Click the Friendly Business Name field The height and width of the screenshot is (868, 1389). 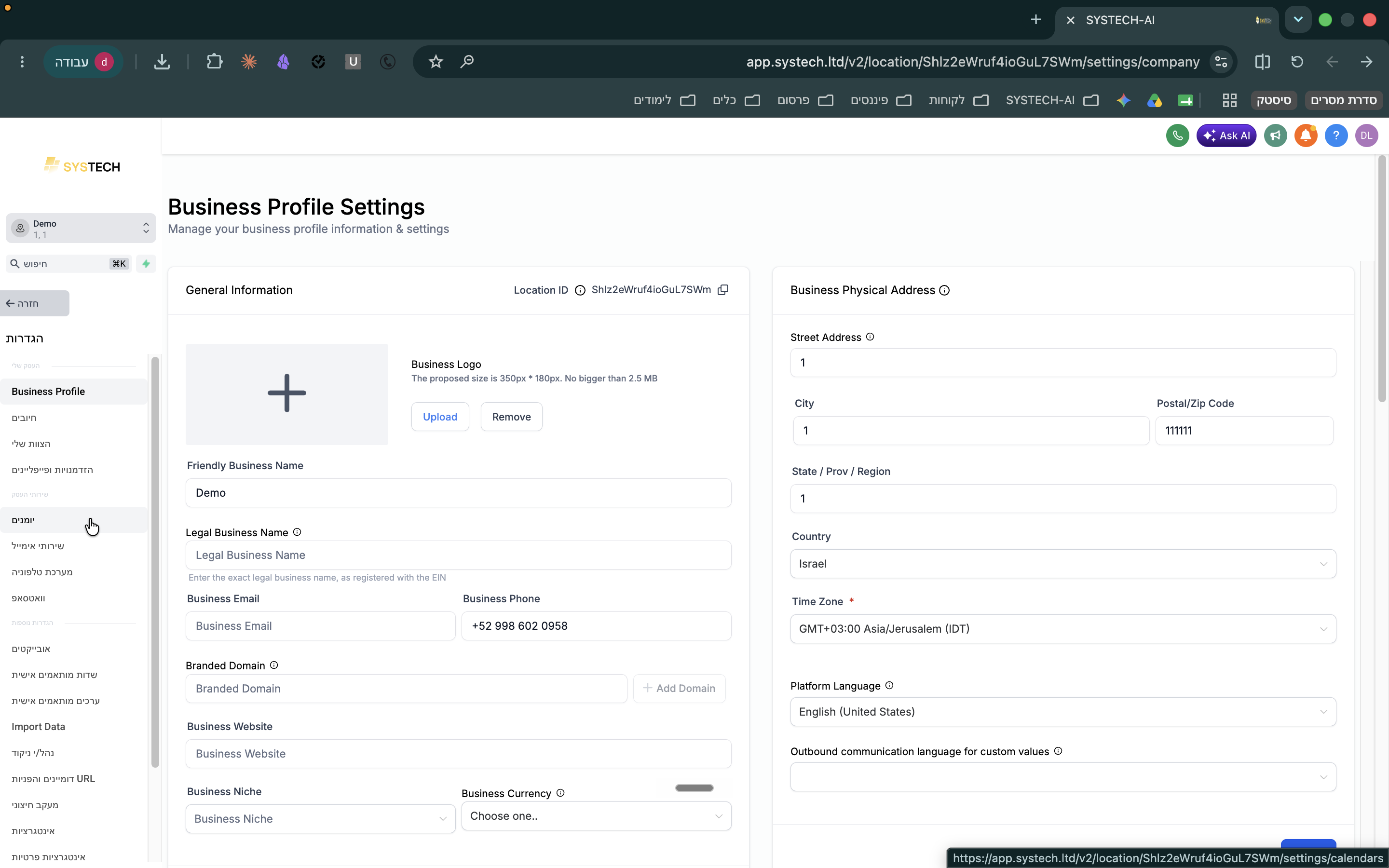pyautogui.click(x=458, y=493)
